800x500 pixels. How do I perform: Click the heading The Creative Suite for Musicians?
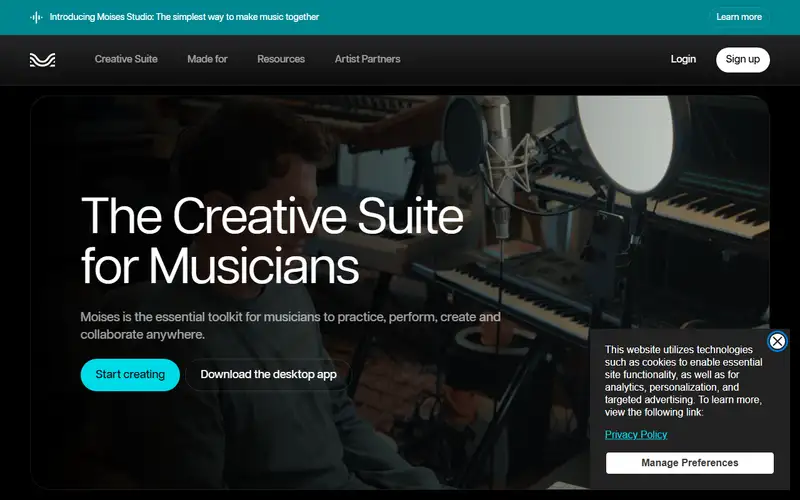pyautogui.click(x=272, y=241)
